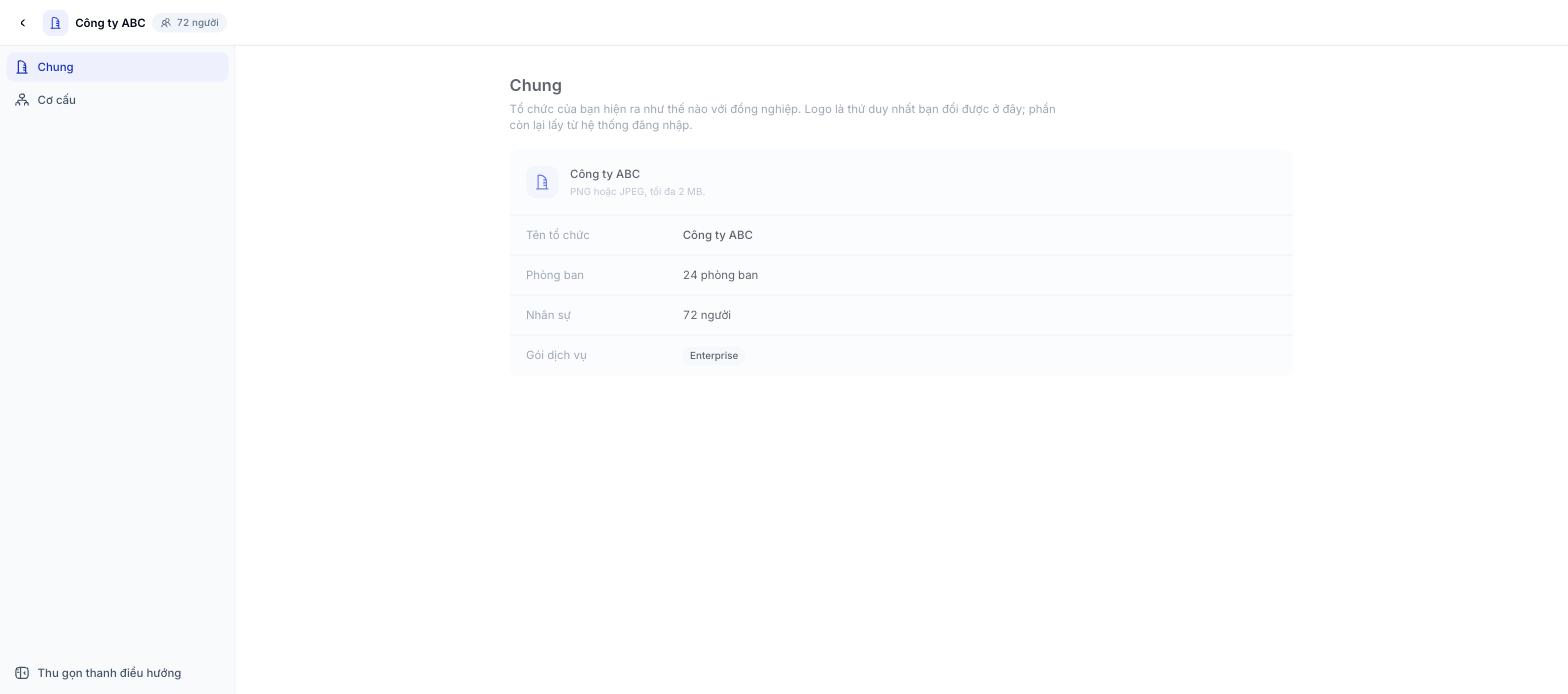Click the Cơ cấu structure icon
The width and height of the screenshot is (1568, 694).
click(22, 100)
